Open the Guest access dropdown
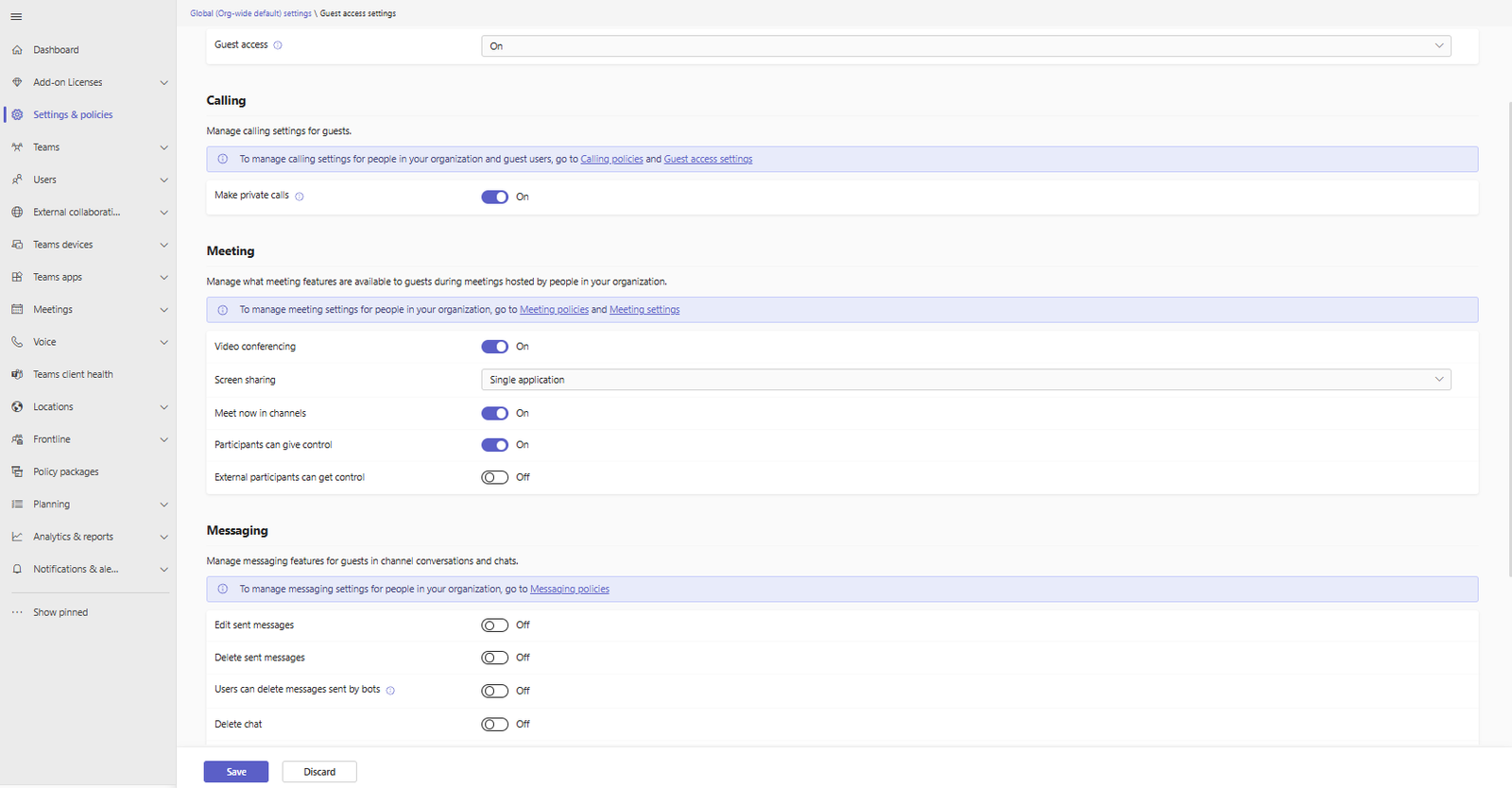 click(x=966, y=46)
